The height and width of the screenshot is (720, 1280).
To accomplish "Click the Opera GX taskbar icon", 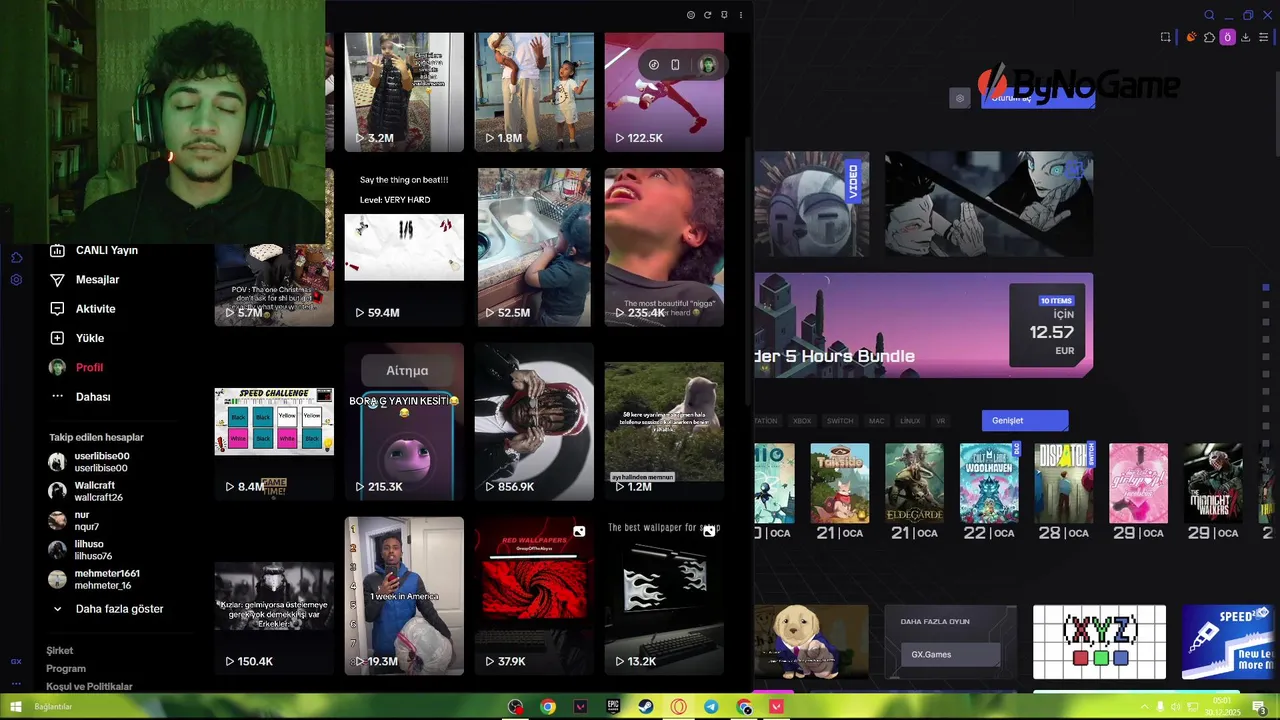I will click(679, 707).
